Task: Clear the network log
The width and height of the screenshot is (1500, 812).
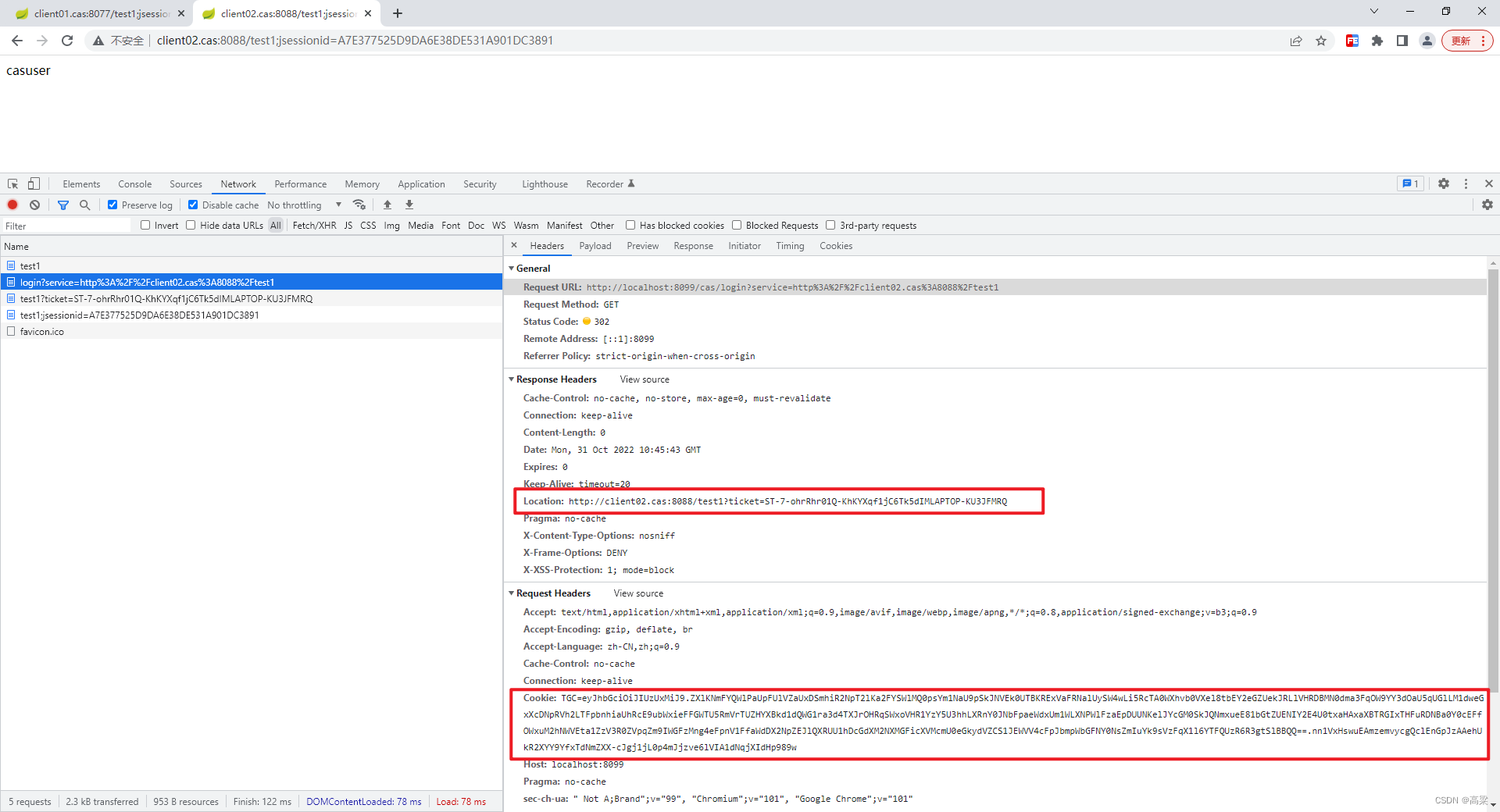Action: point(34,205)
